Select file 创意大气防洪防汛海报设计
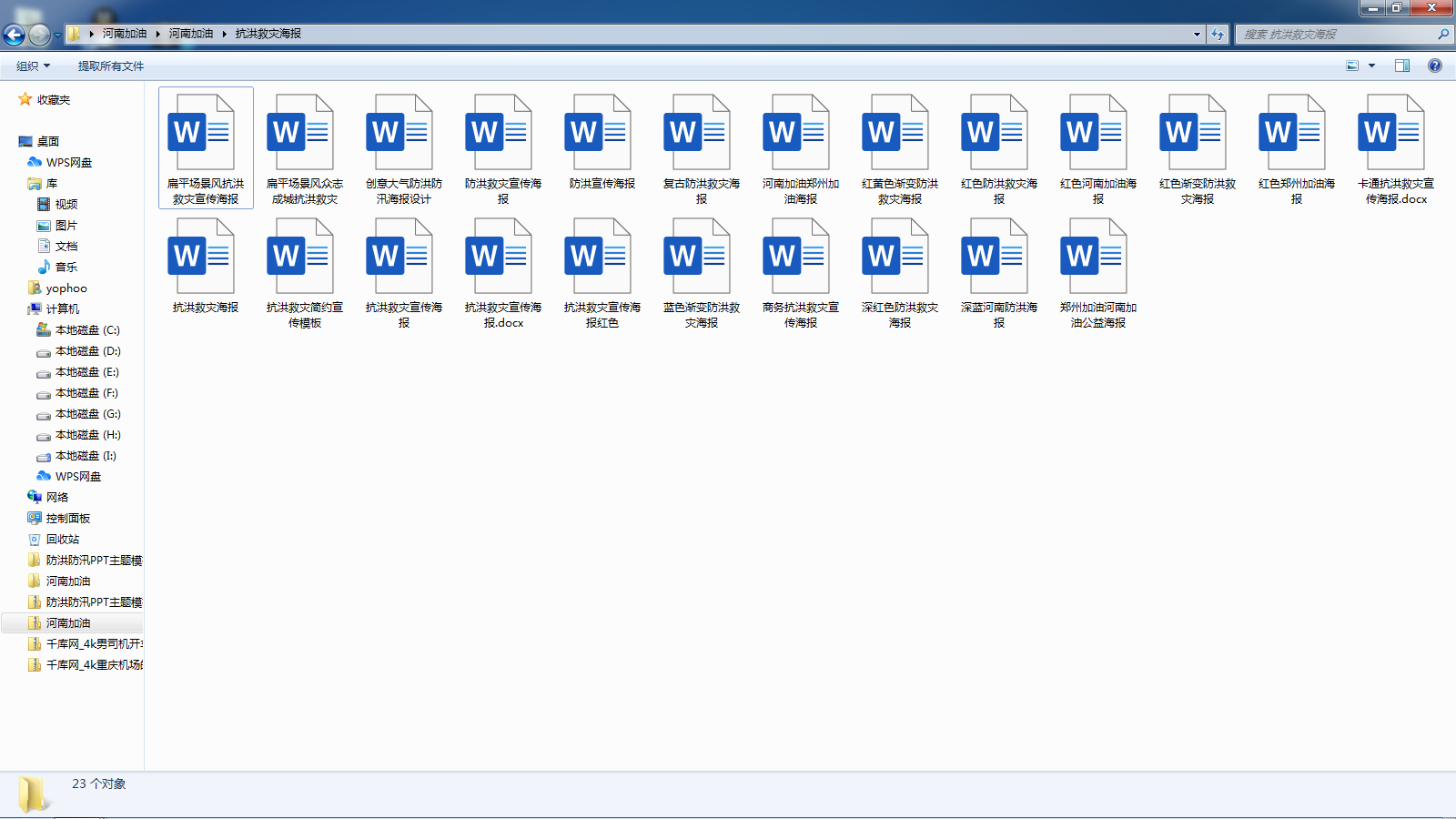 coord(404,148)
